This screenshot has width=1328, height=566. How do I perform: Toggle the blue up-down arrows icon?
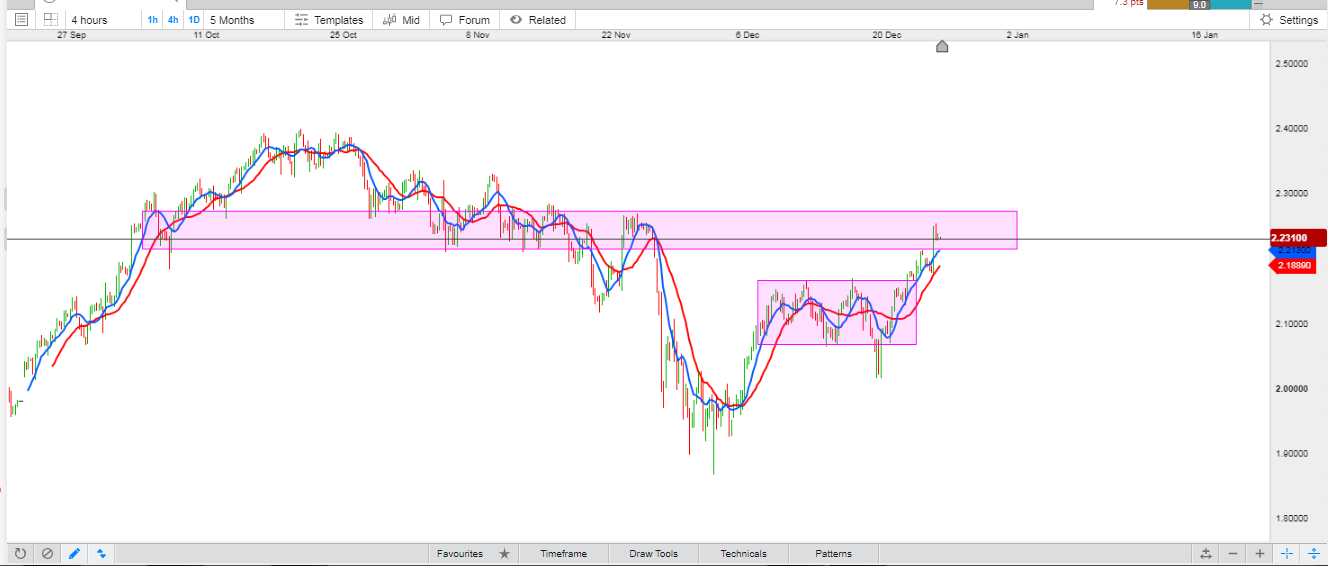click(102, 553)
